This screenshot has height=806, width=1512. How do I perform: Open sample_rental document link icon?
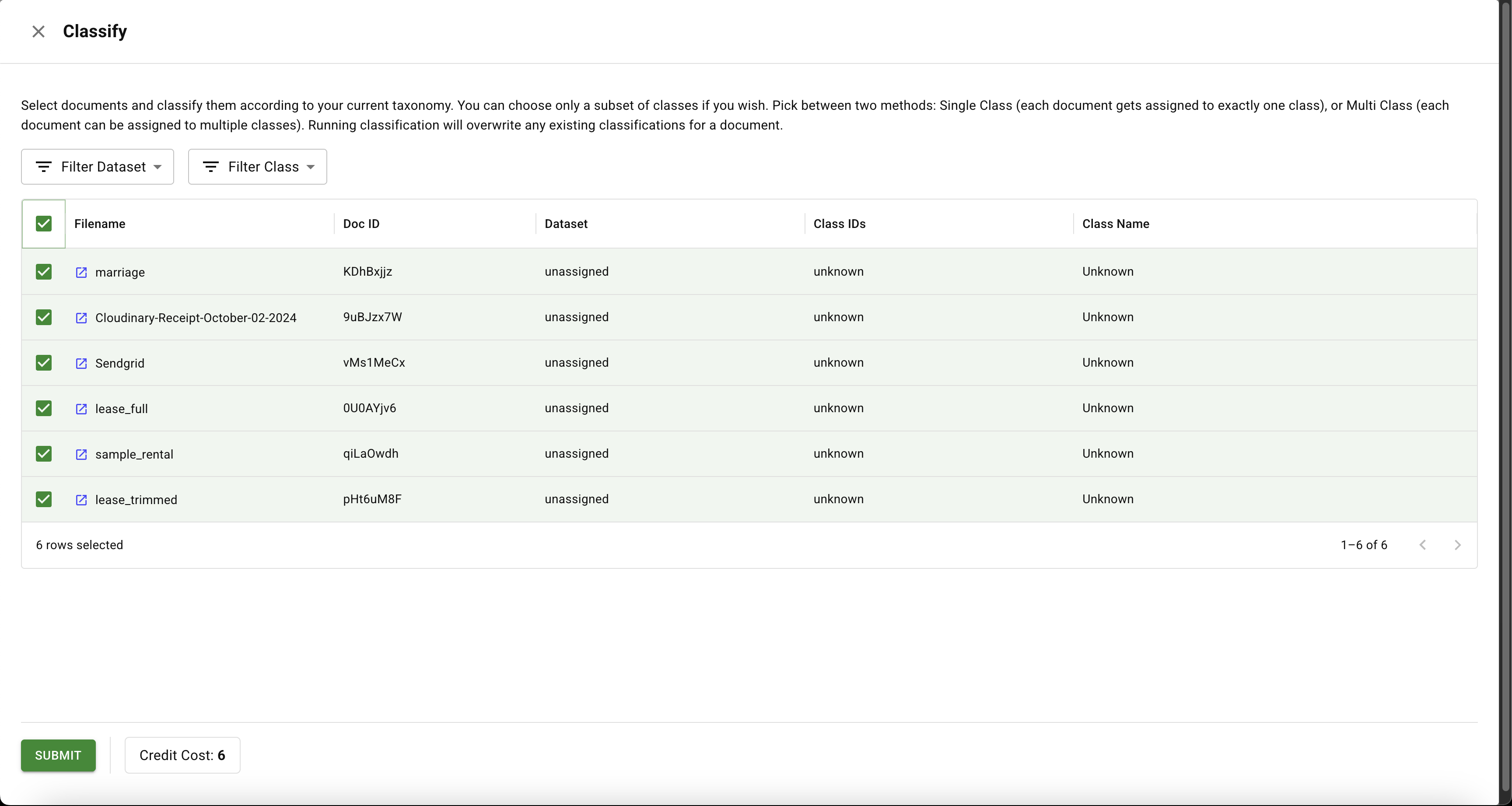[81, 454]
